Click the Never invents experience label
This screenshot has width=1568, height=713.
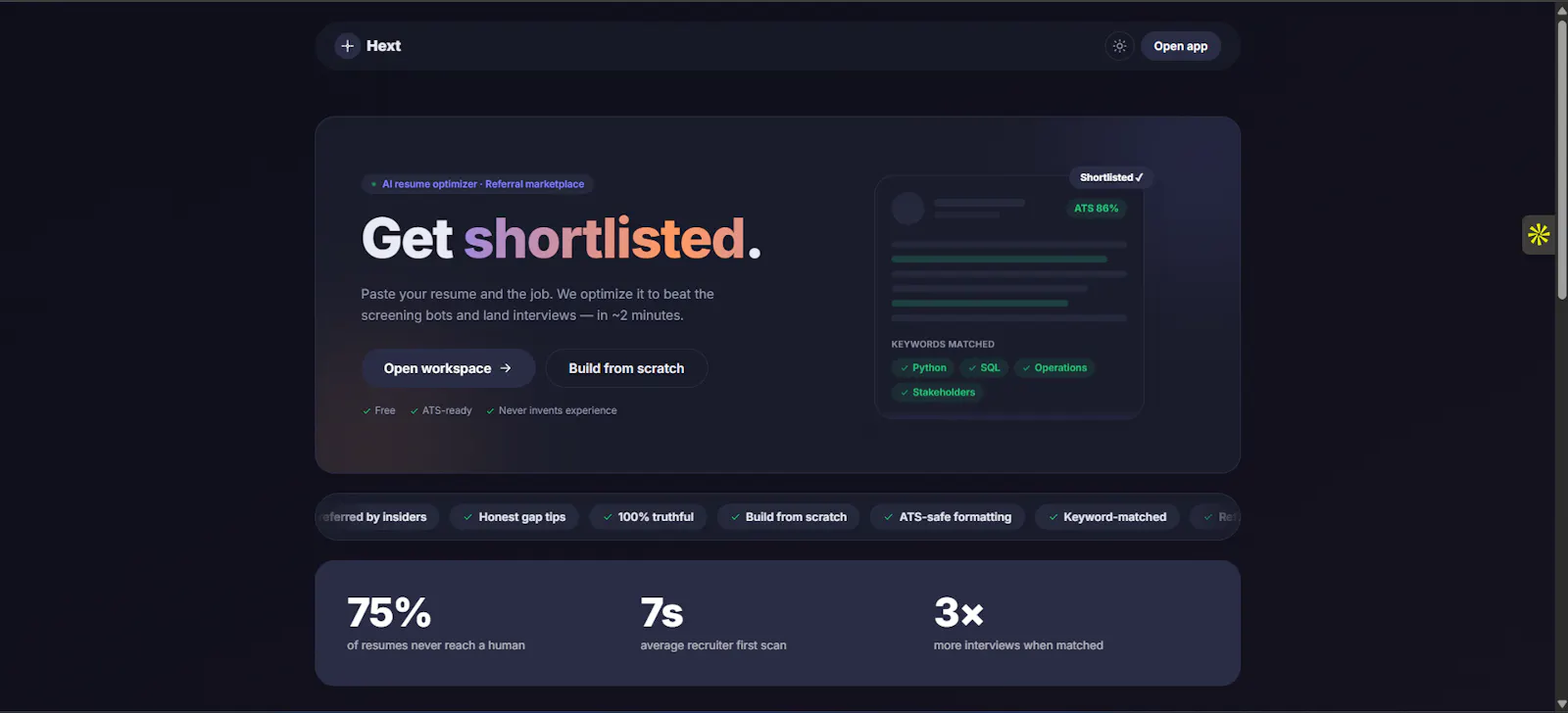click(x=552, y=410)
